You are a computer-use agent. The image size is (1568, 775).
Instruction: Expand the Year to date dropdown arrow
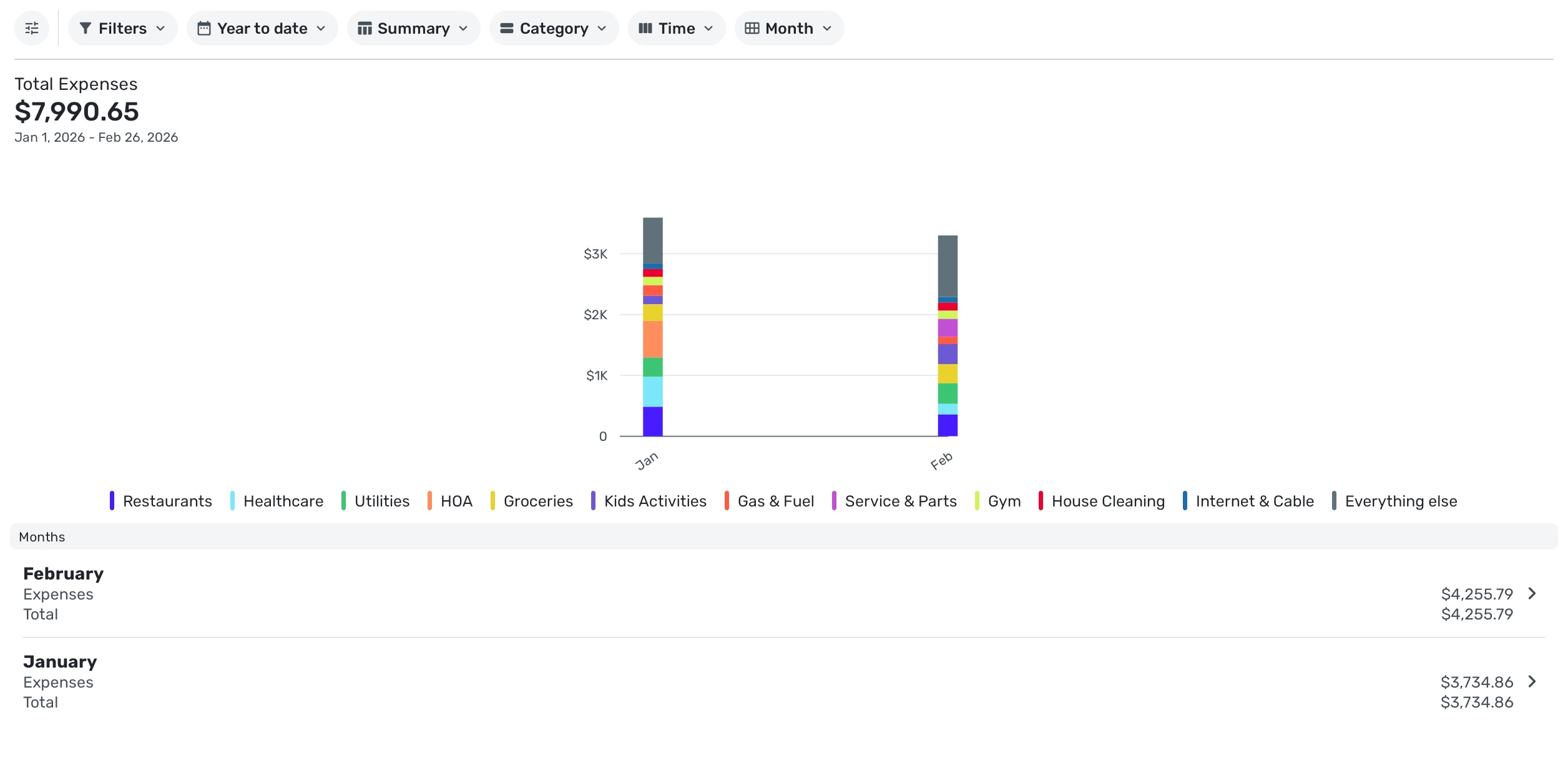pos(321,28)
